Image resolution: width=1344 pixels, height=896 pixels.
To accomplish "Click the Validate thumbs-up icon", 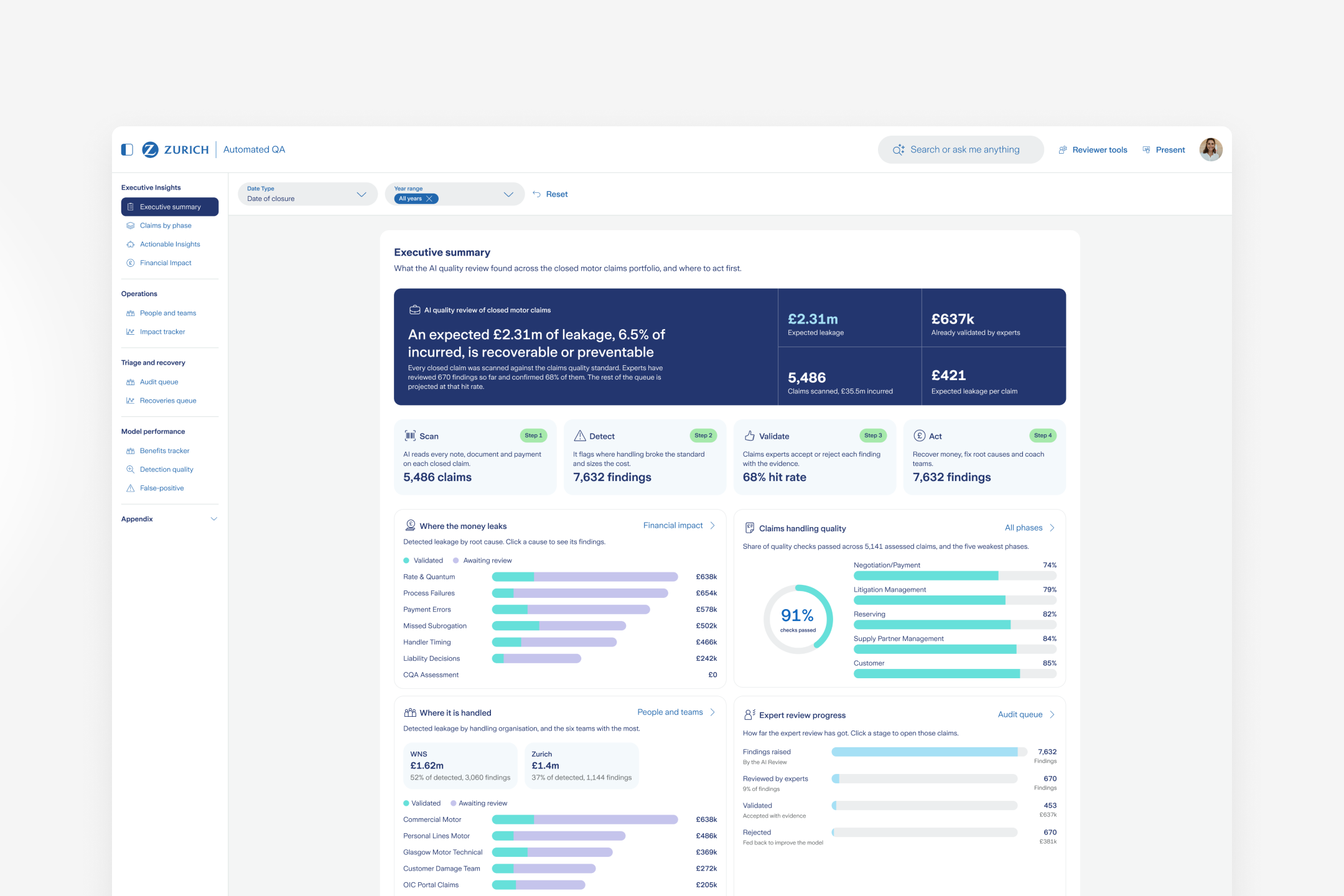I will coord(750,436).
